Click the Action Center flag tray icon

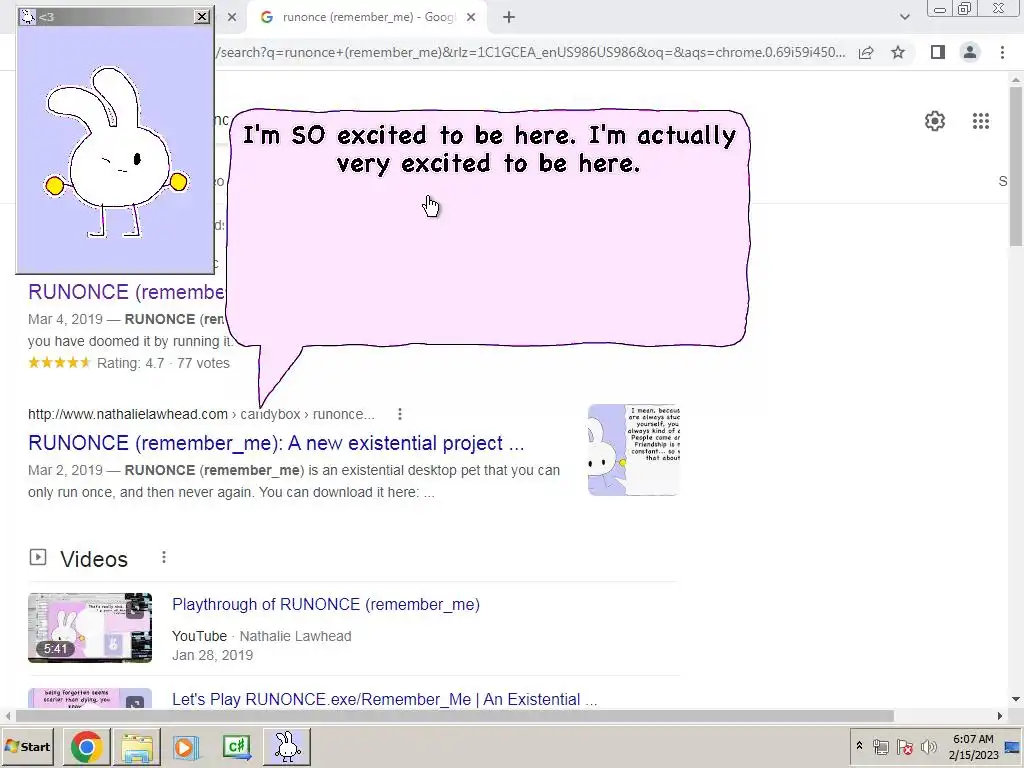pos(904,746)
